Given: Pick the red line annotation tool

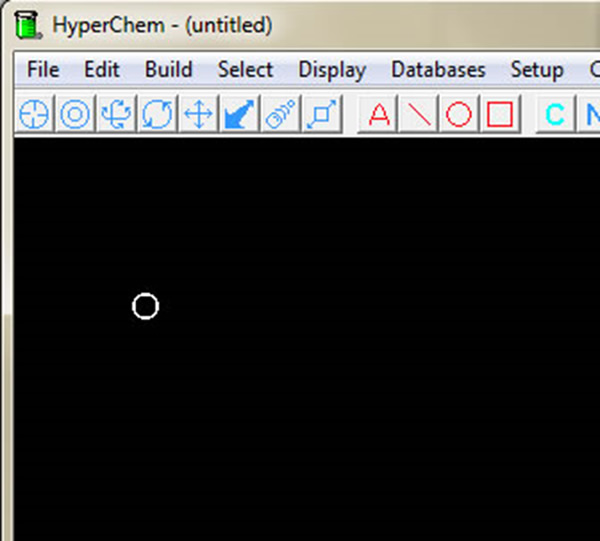Looking at the screenshot, I should click(419, 115).
